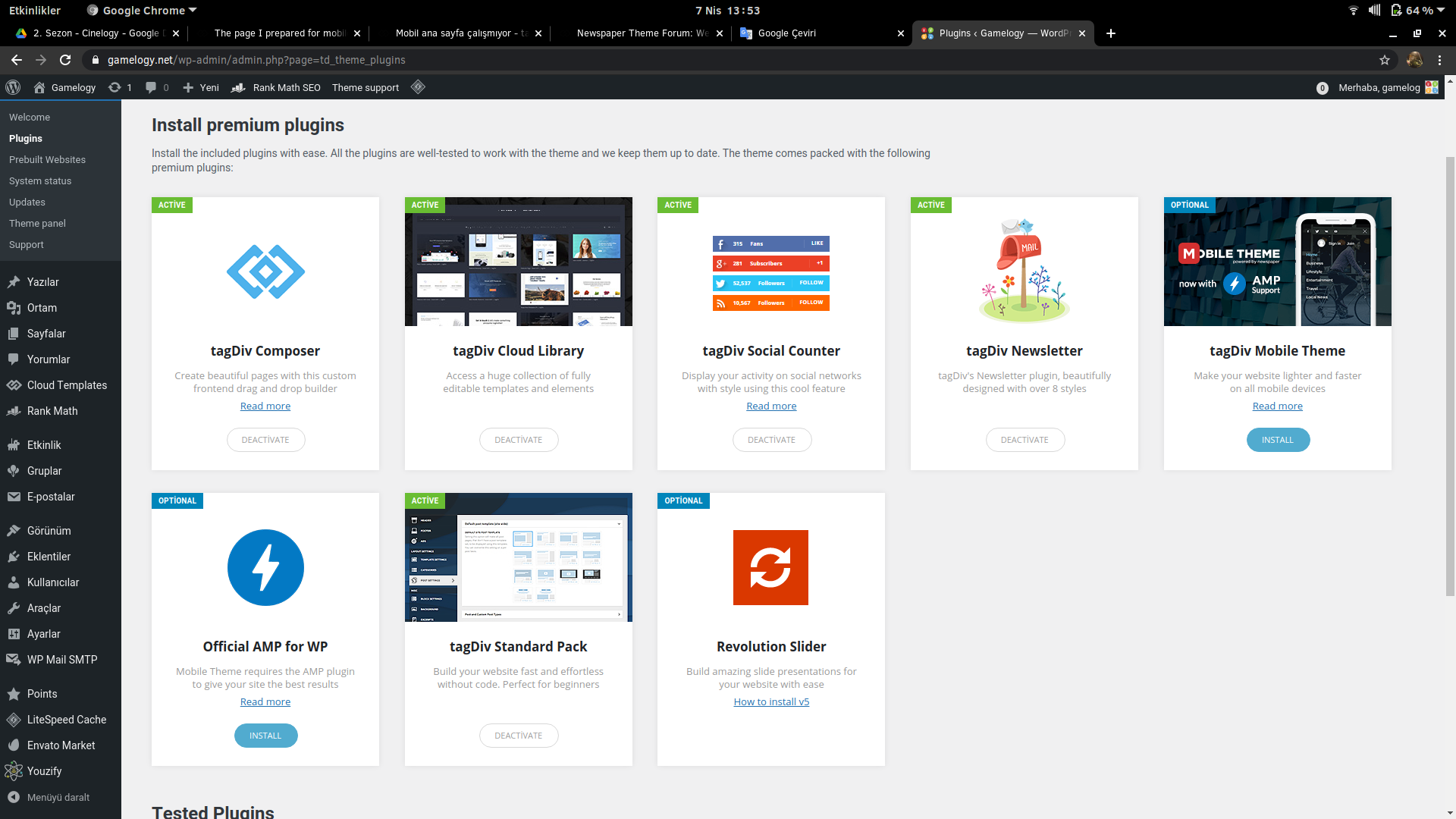Open Prebuilt Websites submenu item

click(x=47, y=160)
